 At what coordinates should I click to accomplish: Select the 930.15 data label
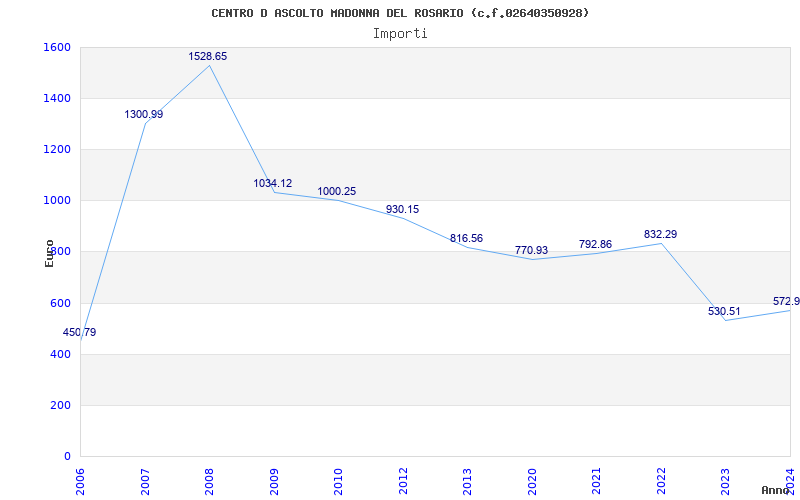click(x=403, y=210)
